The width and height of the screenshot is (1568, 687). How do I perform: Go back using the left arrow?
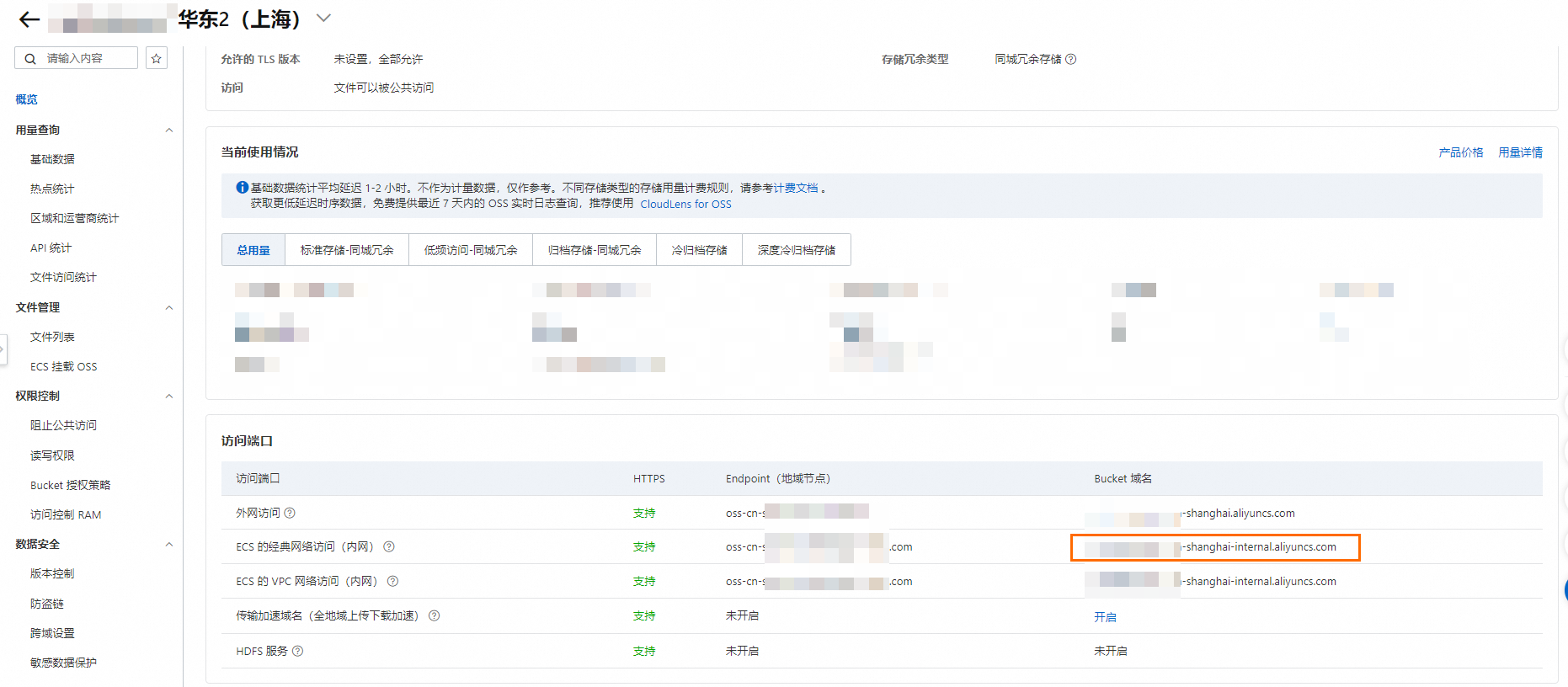tap(29, 19)
